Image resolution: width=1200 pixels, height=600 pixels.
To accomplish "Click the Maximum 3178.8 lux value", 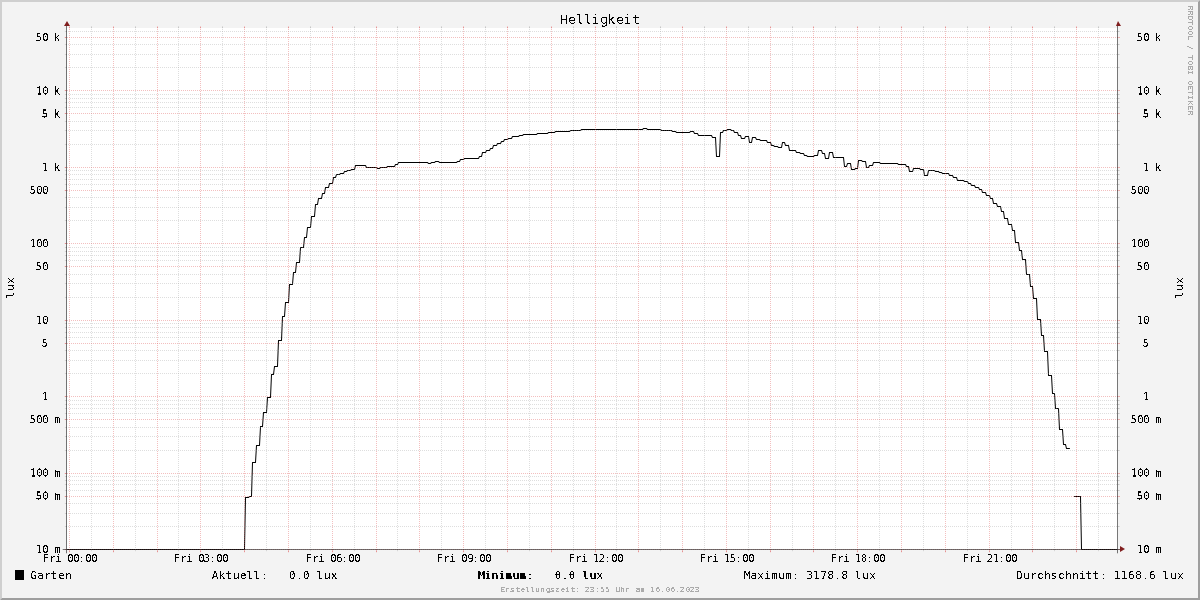I will 841,575.
